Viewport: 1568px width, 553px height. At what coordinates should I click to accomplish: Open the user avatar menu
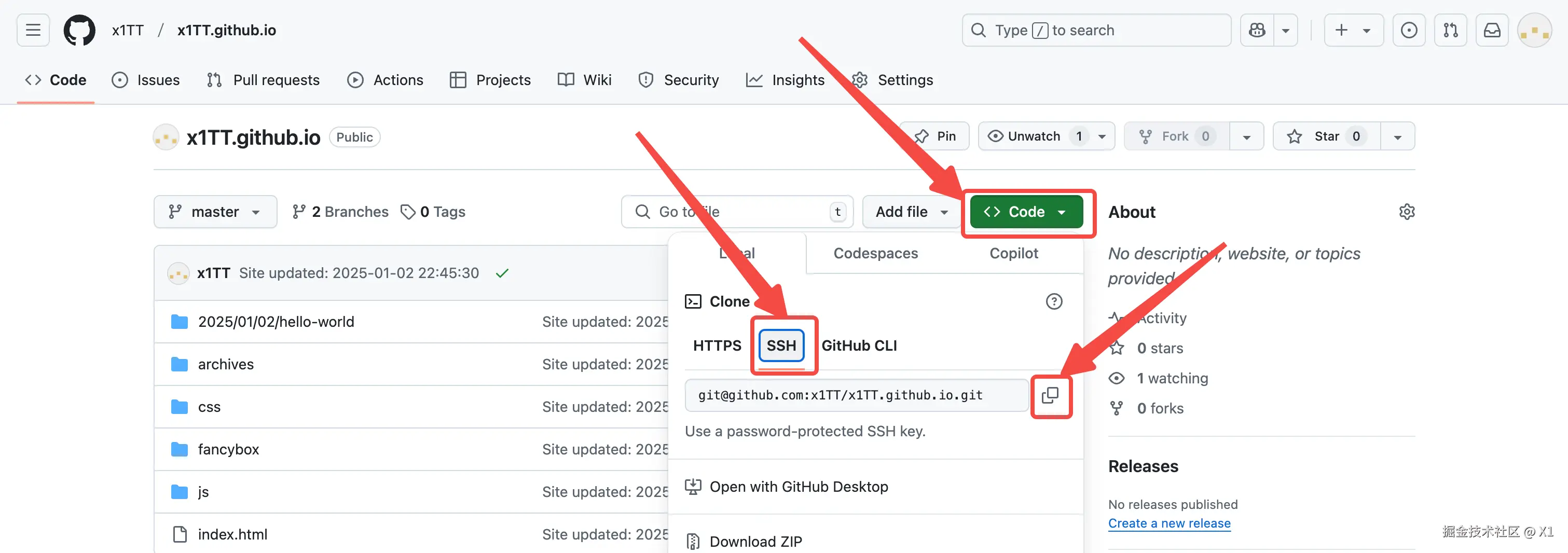(x=1534, y=30)
